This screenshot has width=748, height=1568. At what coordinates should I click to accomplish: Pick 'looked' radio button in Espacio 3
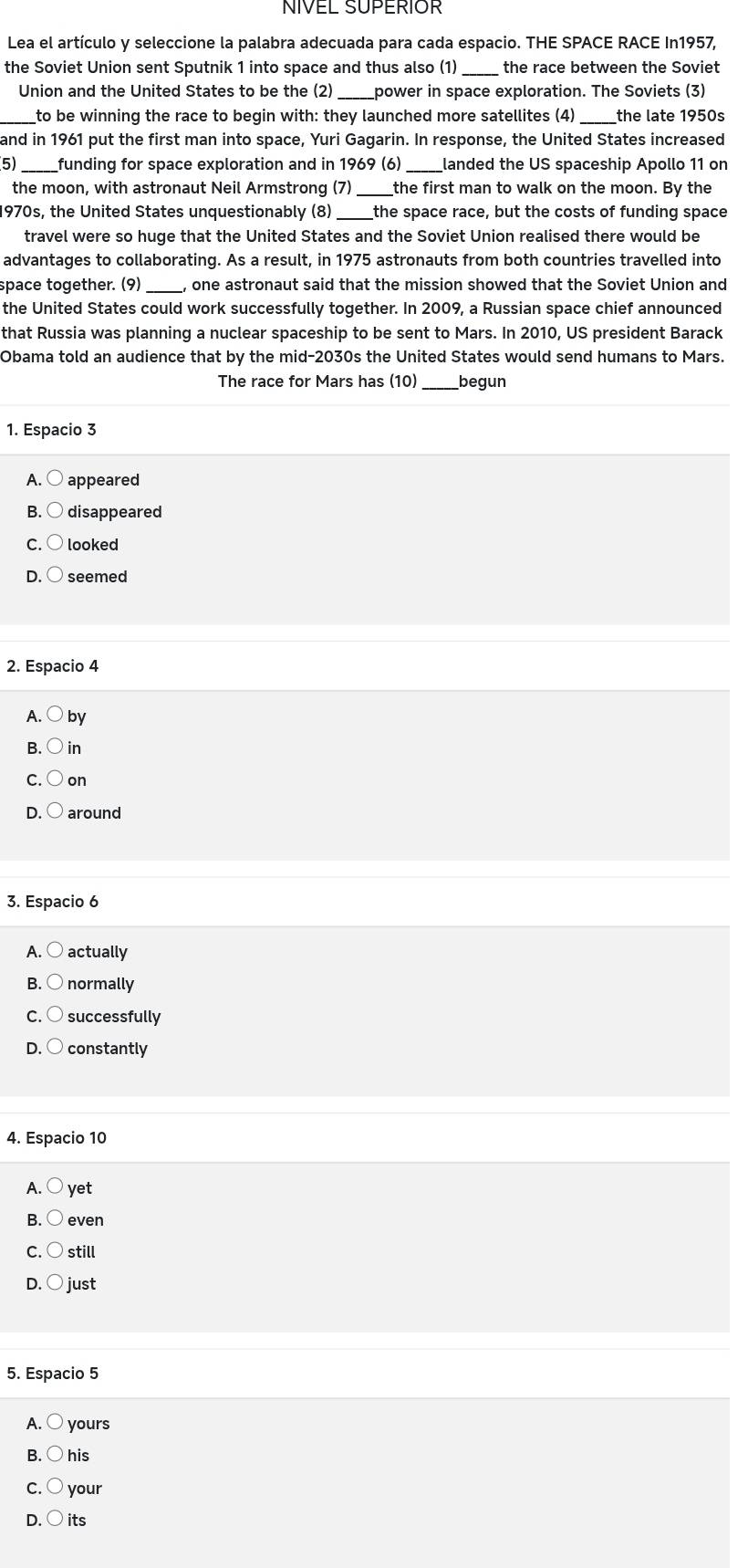click(55, 543)
